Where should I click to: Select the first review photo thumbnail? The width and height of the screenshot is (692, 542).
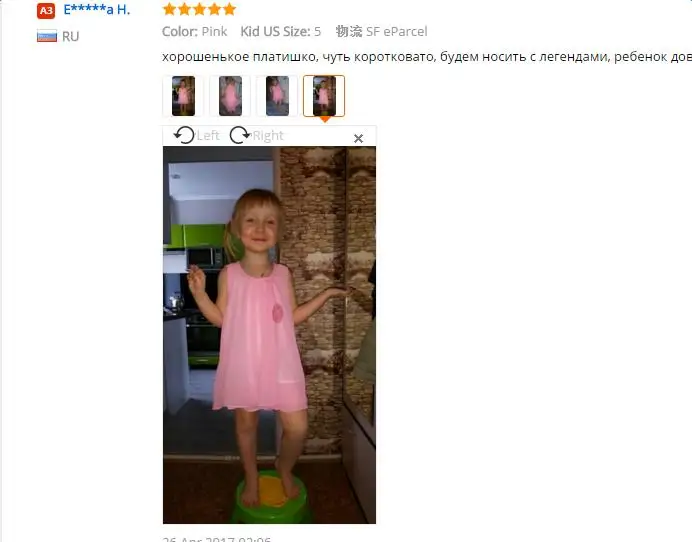[x=183, y=96]
